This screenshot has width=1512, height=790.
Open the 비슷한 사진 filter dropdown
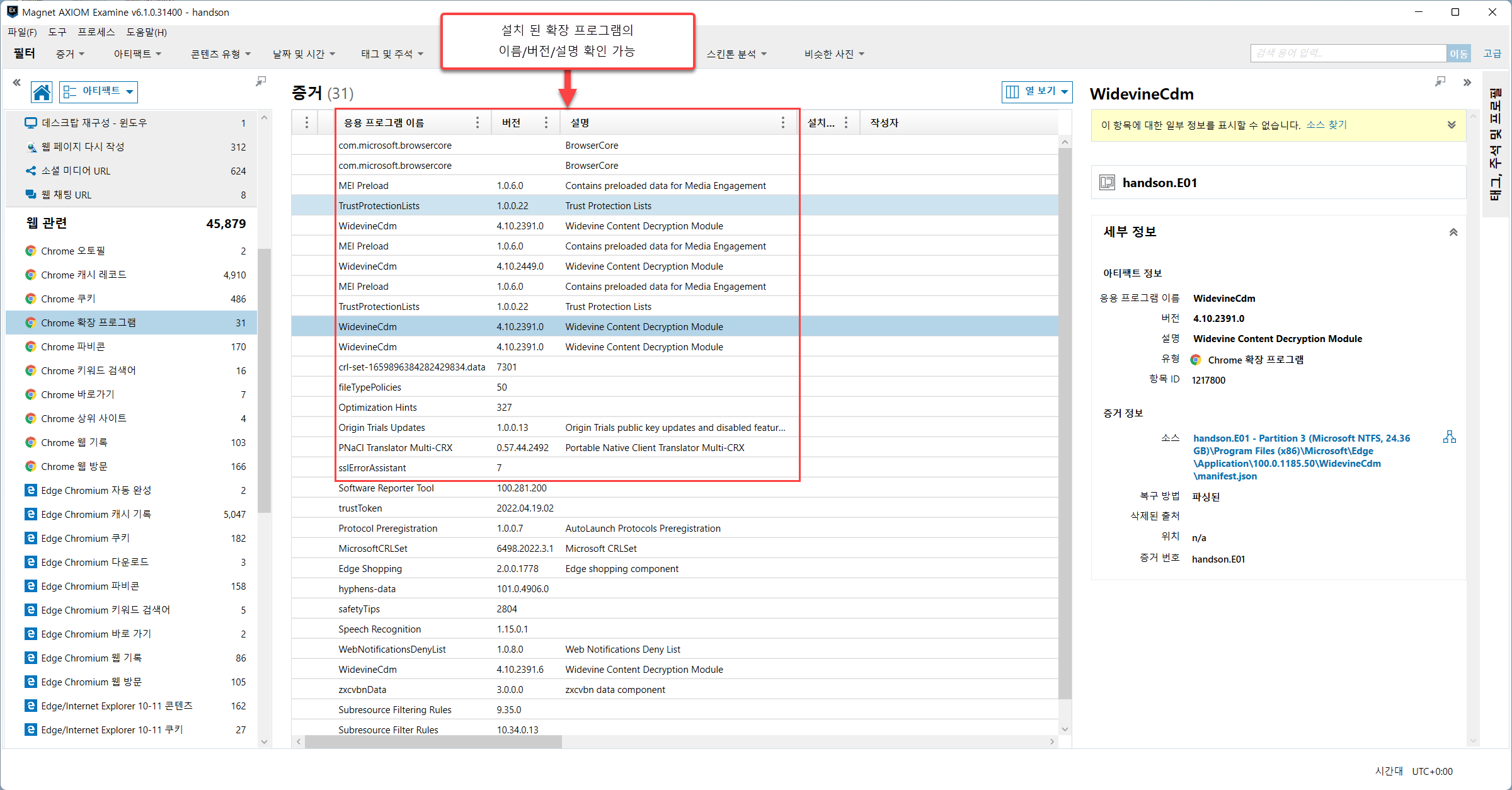pyautogui.click(x=834, y=54)
